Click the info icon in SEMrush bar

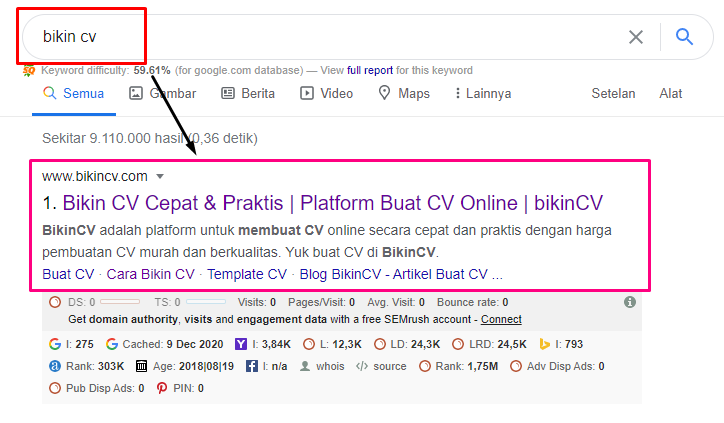pos(630,302)
